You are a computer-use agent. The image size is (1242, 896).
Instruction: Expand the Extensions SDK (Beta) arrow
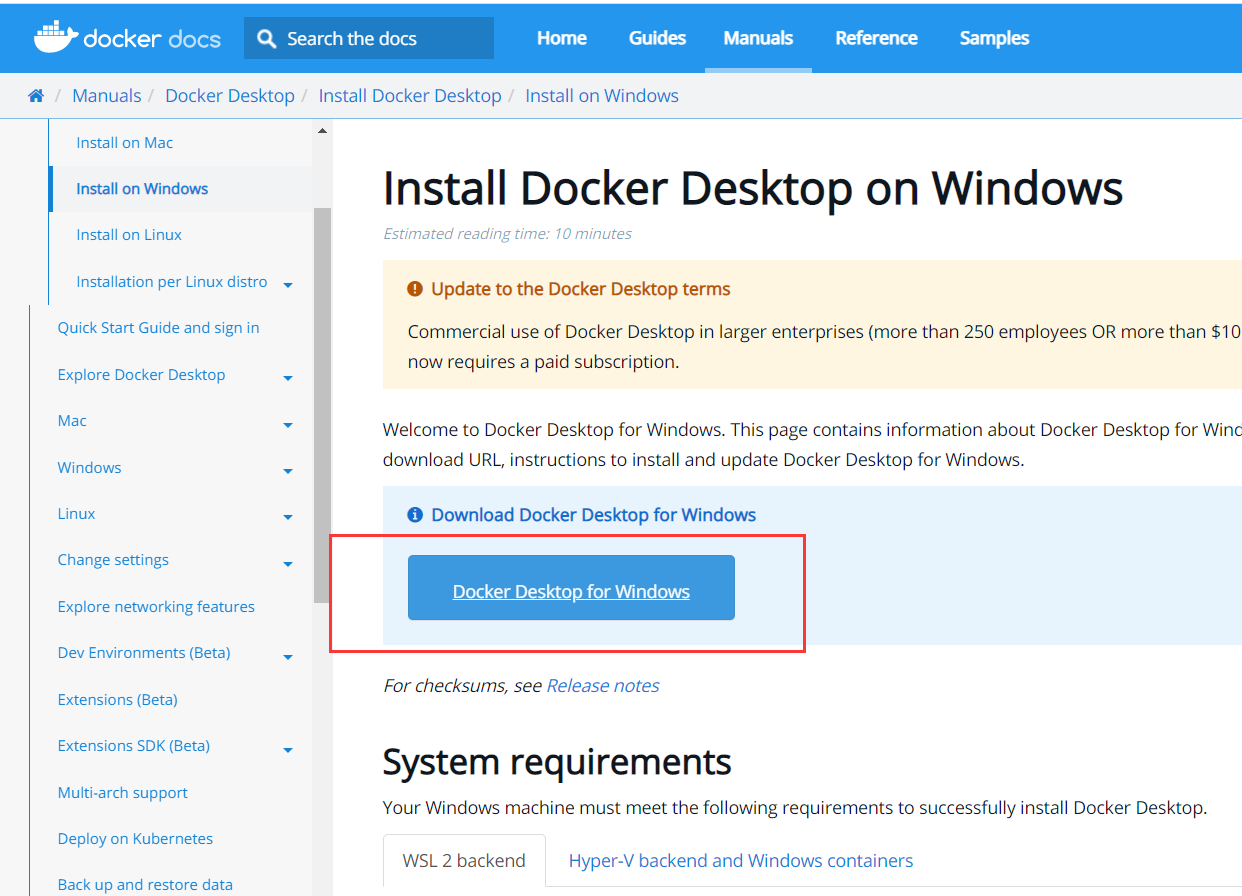point(288,750)
